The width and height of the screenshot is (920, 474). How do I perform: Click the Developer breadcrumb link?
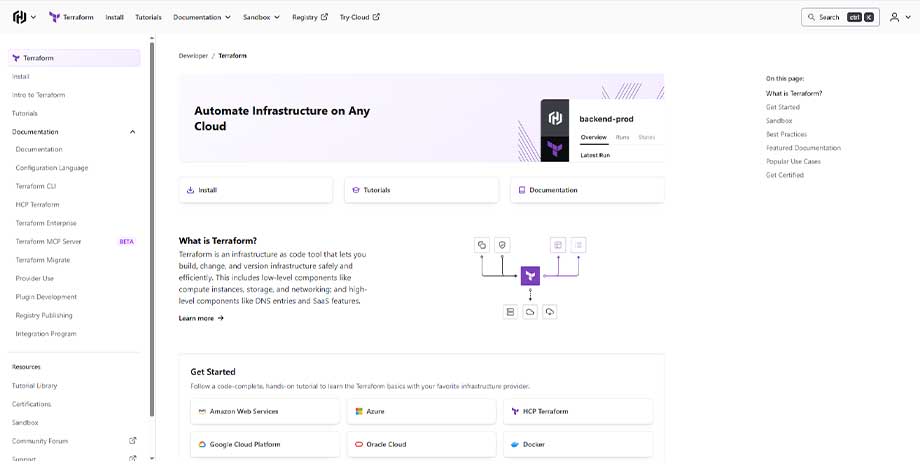(193, 56)
